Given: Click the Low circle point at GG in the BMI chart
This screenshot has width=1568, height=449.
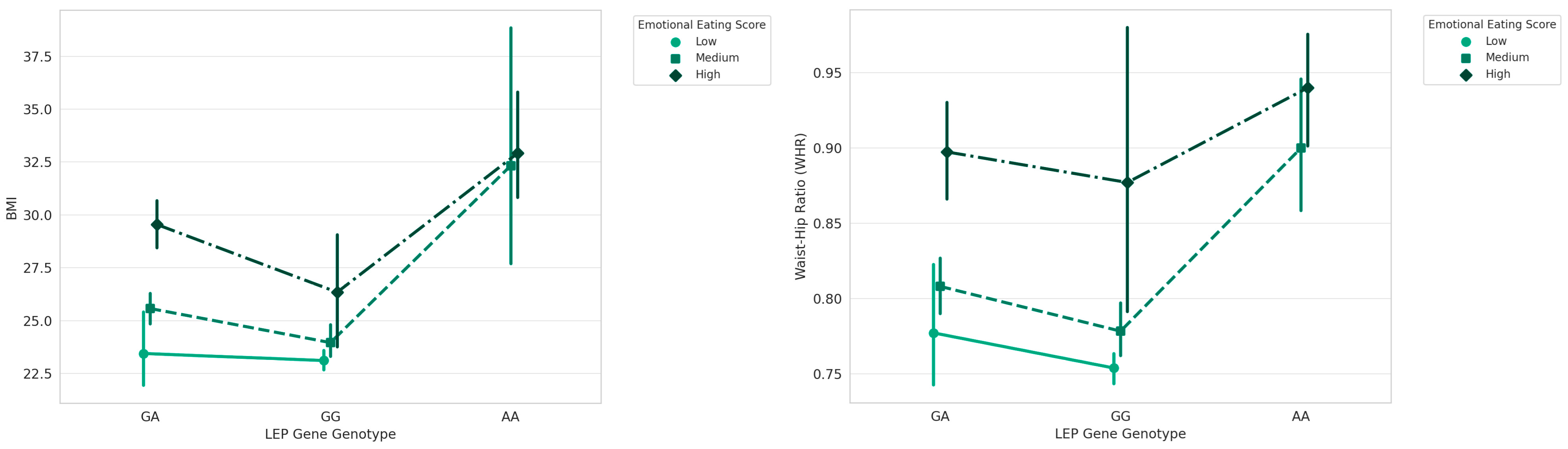Looking at the screenshot, I should coord(324,361).
